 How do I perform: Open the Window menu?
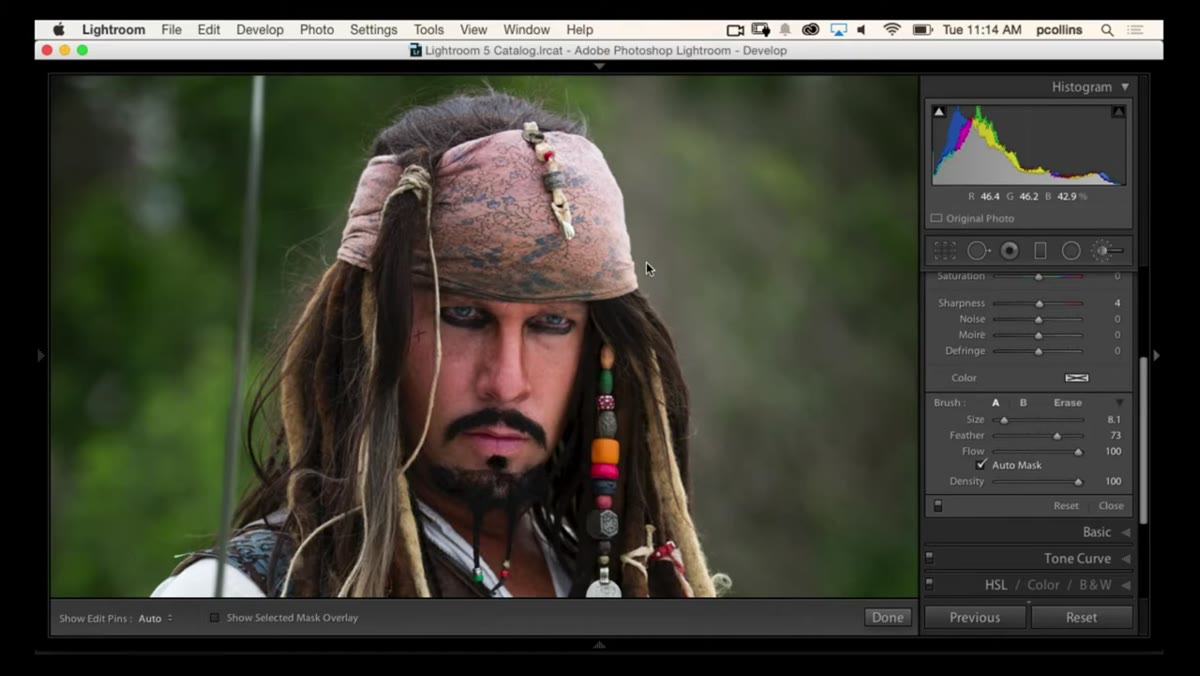[527, 30]
